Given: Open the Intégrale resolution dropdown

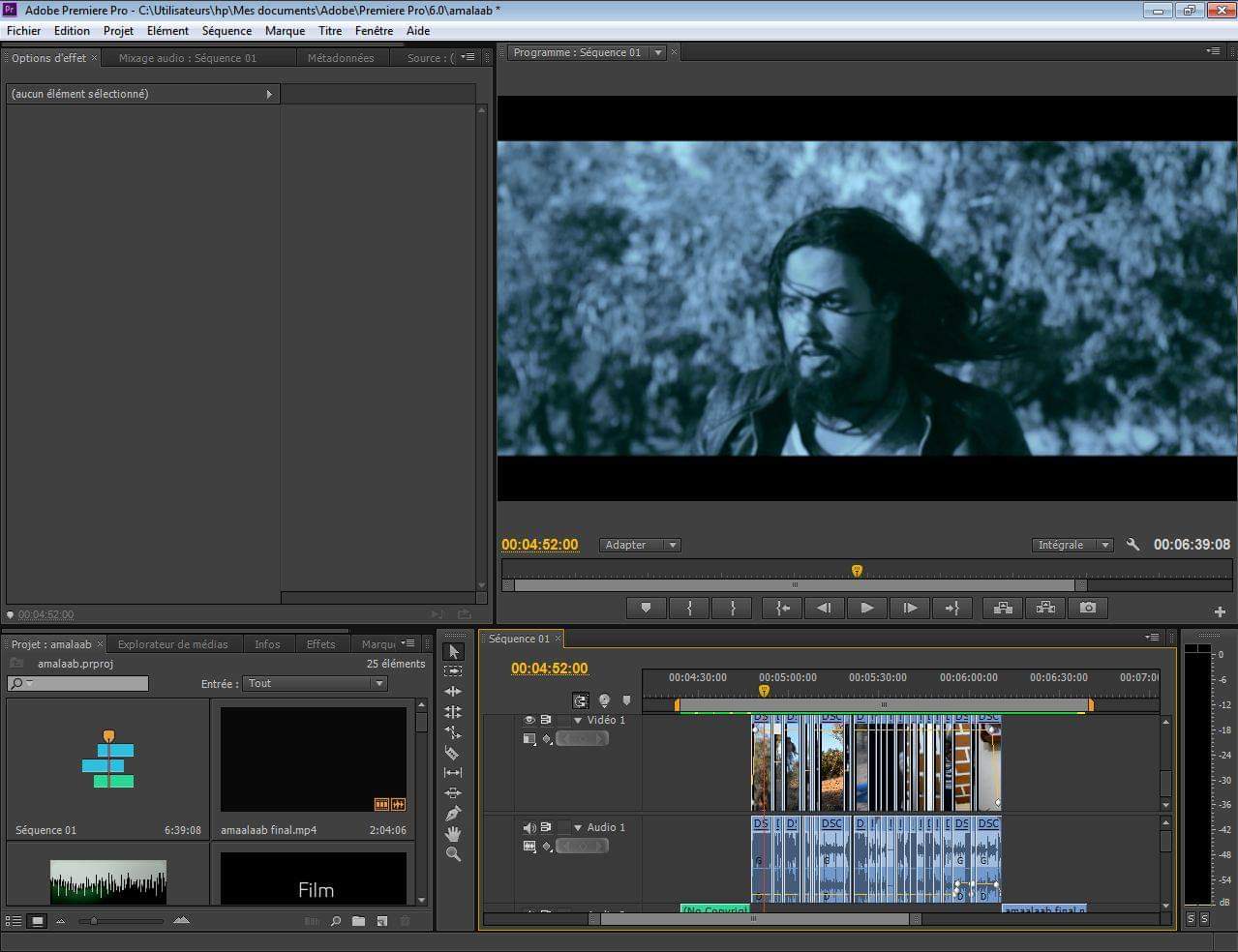Looking at the screenshot, I should [x=1072, y=545].
